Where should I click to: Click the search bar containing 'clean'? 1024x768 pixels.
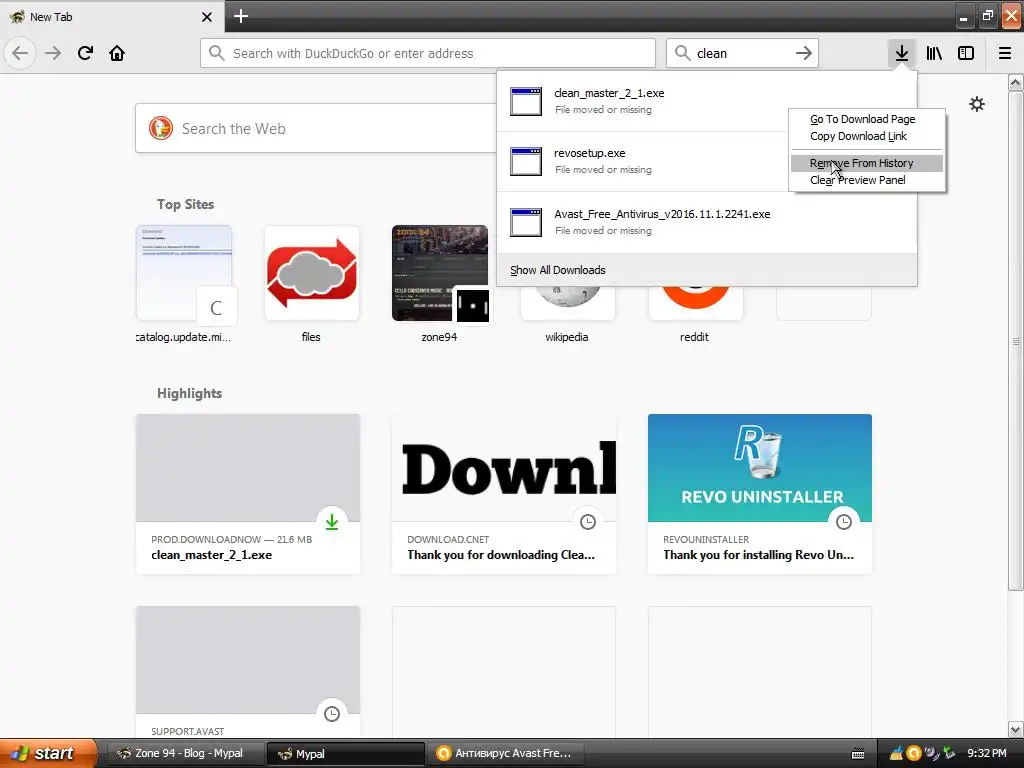[742, 53]
